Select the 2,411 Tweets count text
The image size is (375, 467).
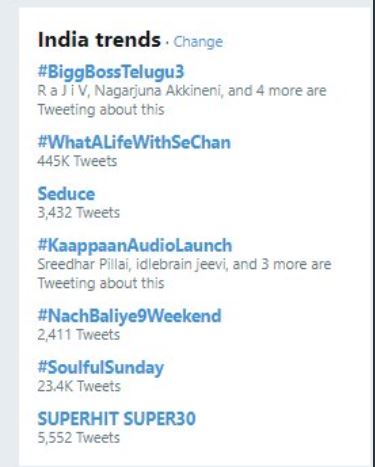[79, 335]
